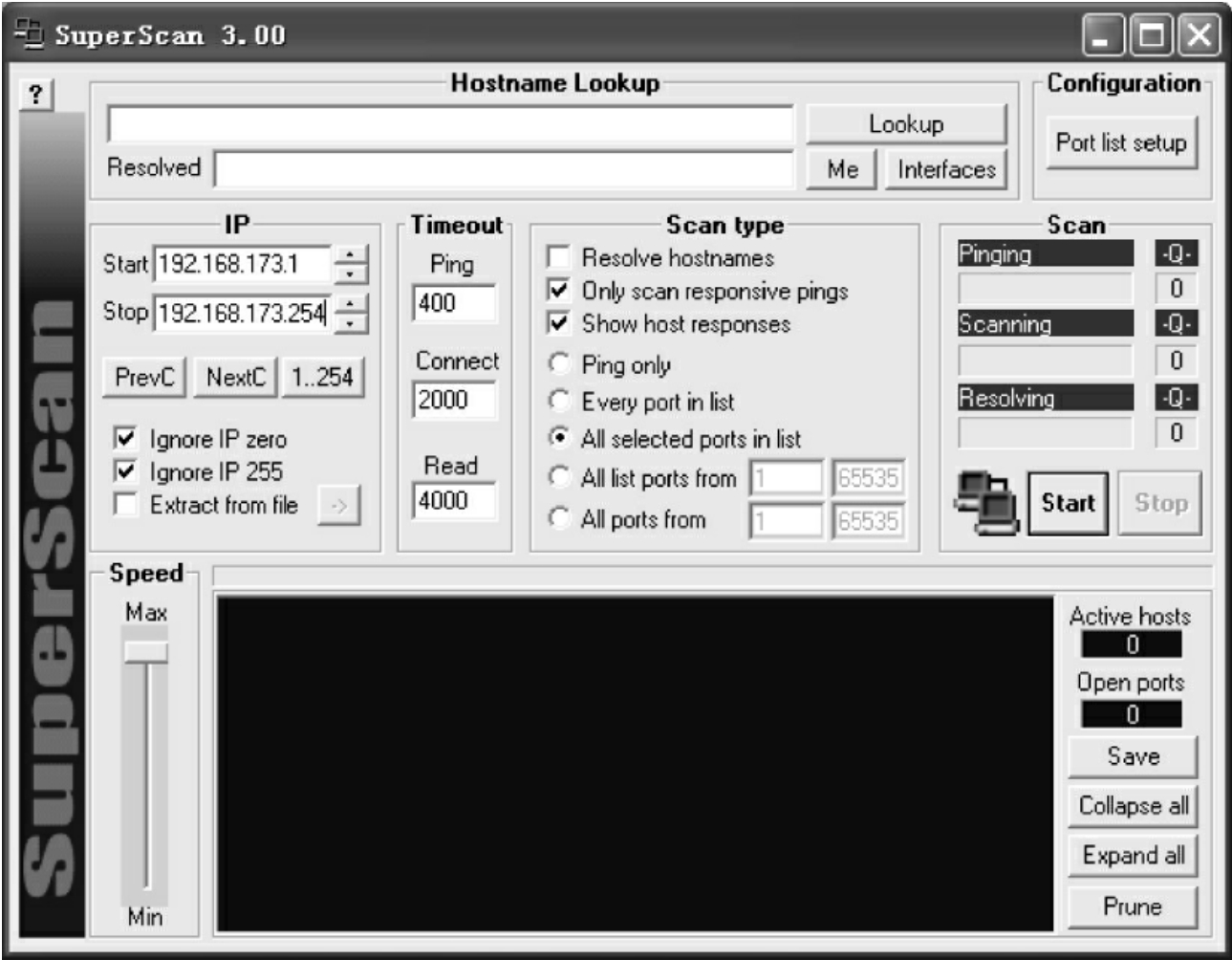Screen dimensions: 1232x960
Task: Click the All ports from end field
Action: click(x=868, y=521)
